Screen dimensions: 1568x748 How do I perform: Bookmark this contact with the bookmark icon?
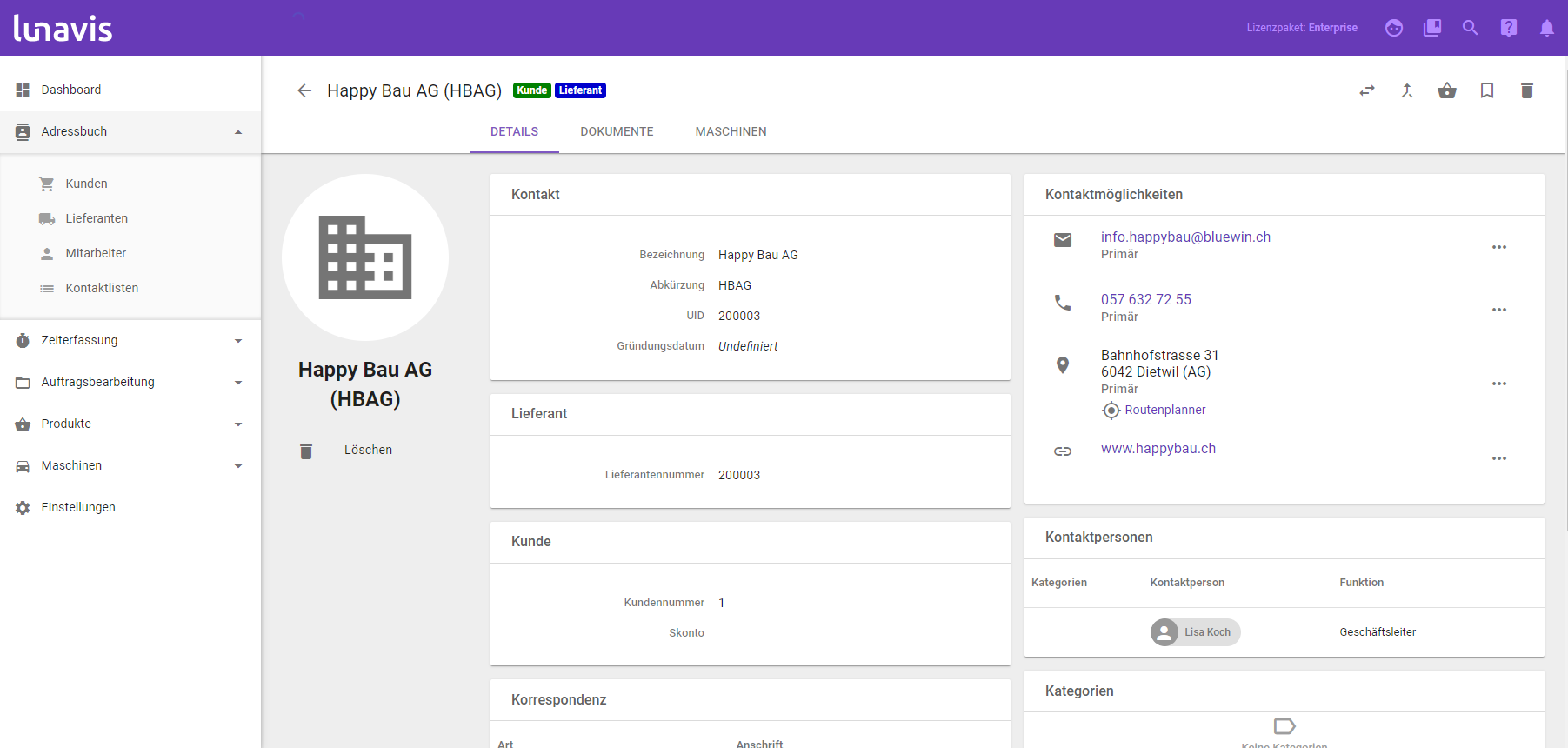pyautogui.click(x=1487, y=90)
